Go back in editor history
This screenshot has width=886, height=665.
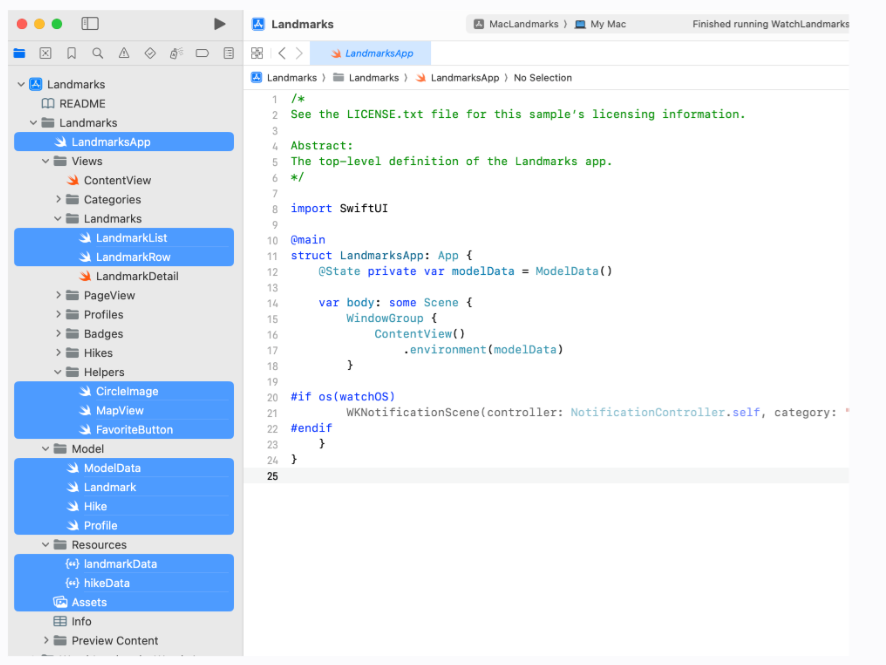[x=282, y=53]
